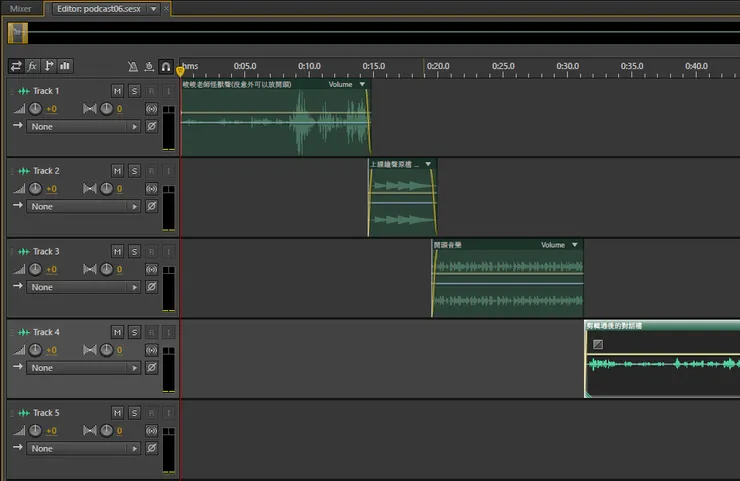The image size is (740, 481).
Task: Select the audio clip on Track 2
Action: click(x=403, y=198)
